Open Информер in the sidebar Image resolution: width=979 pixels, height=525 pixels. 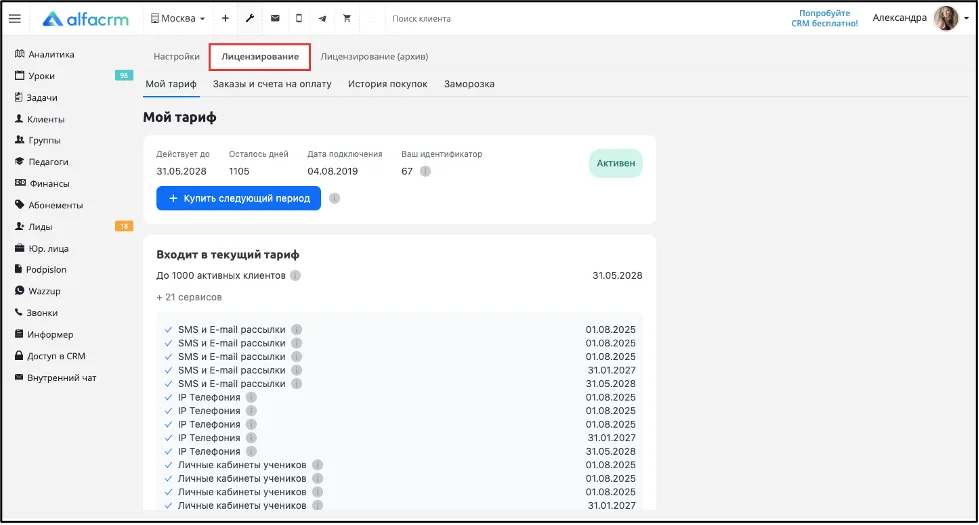point(44,335)
